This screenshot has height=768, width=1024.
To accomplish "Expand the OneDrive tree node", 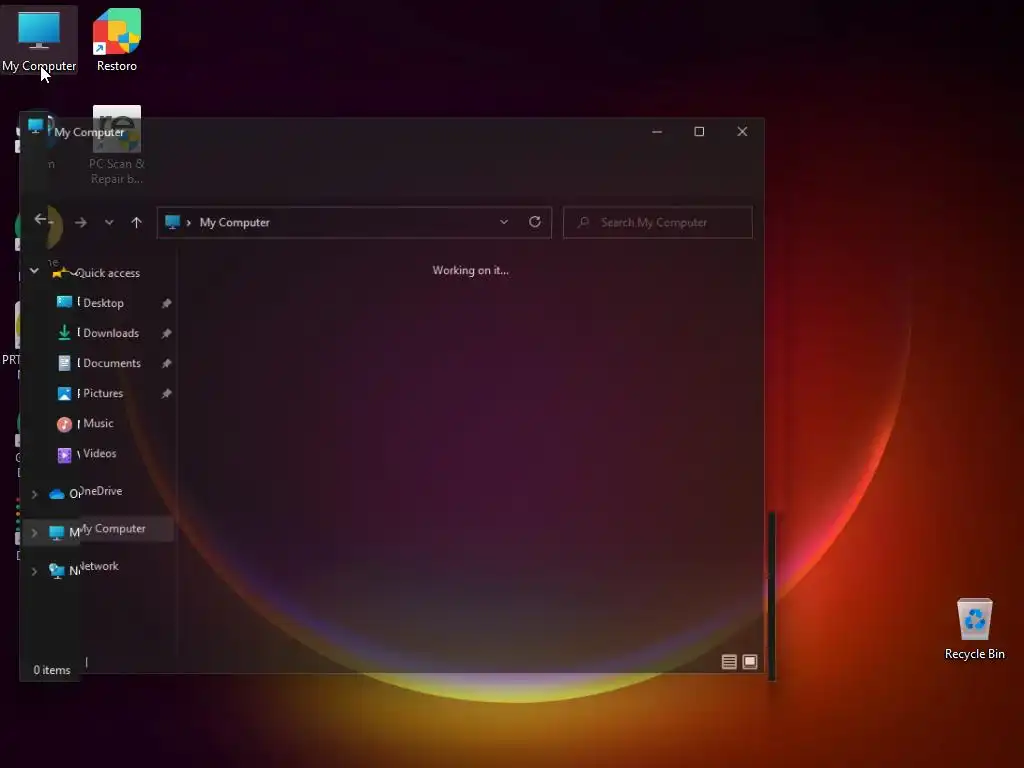I will coord(34,494).
